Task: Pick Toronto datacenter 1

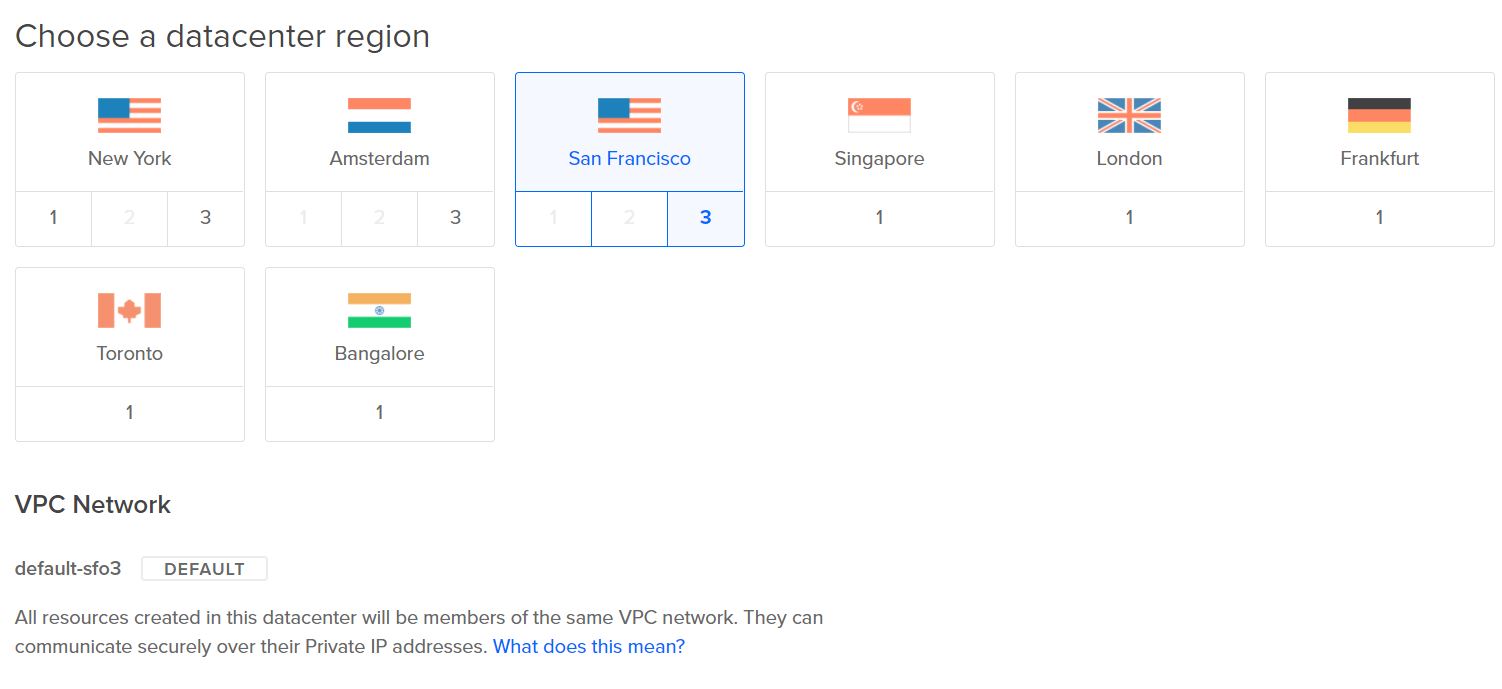Action: 129,413
